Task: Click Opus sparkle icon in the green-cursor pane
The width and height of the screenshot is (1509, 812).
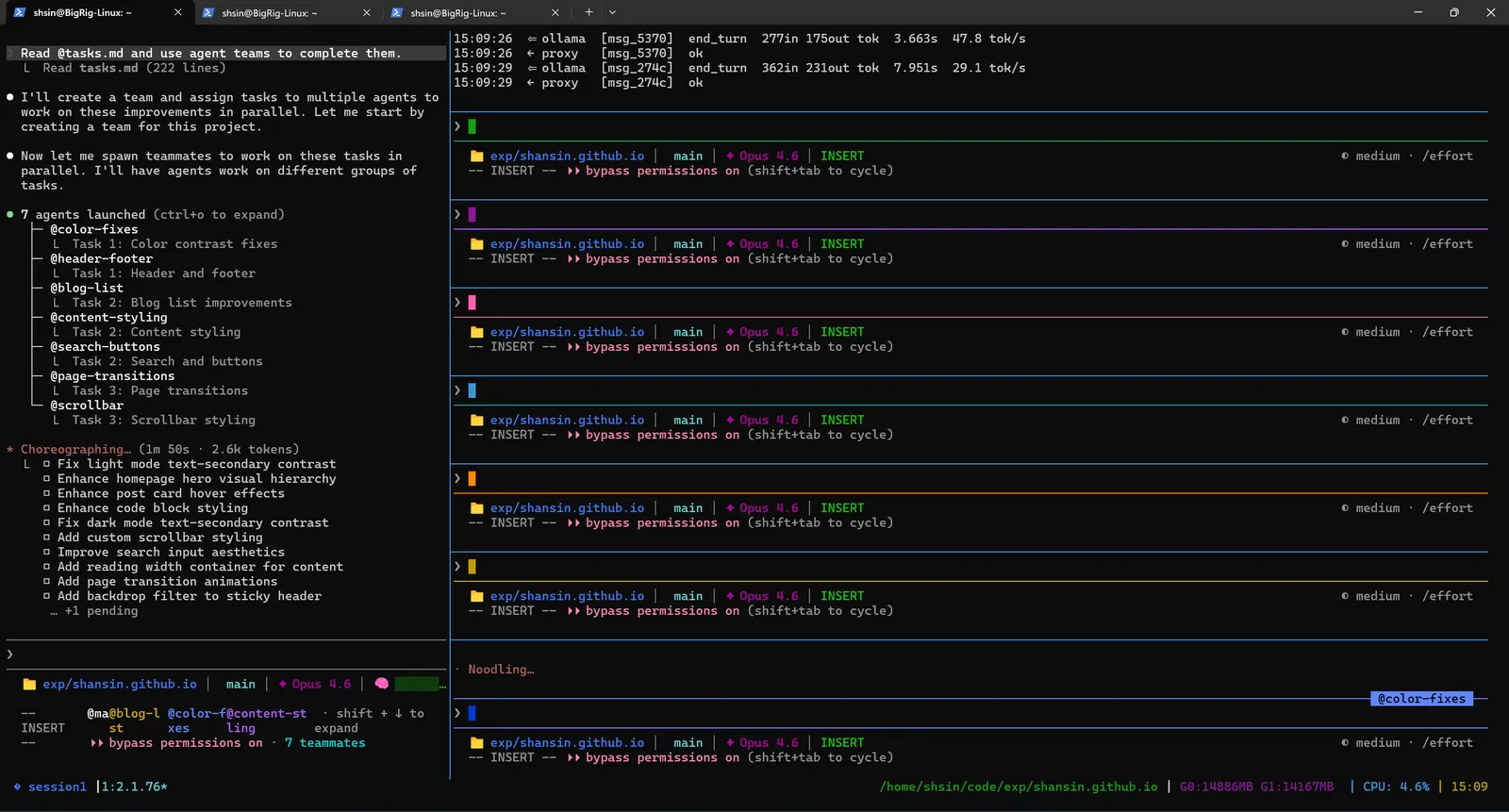Action: coord(730,157)
